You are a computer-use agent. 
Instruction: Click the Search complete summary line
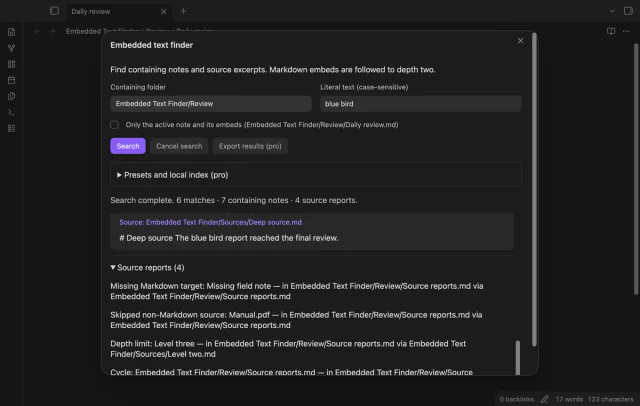233,200
